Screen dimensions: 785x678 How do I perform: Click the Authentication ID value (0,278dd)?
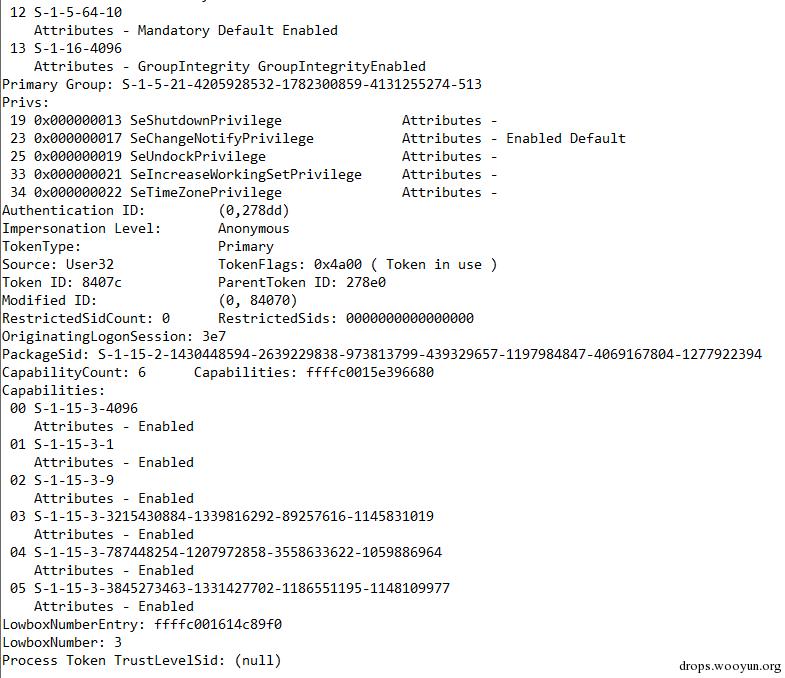(254, 210)
